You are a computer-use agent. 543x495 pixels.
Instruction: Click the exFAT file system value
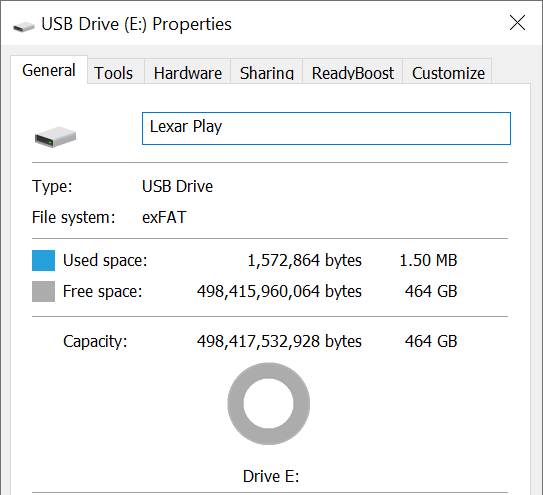coord(164,217)
